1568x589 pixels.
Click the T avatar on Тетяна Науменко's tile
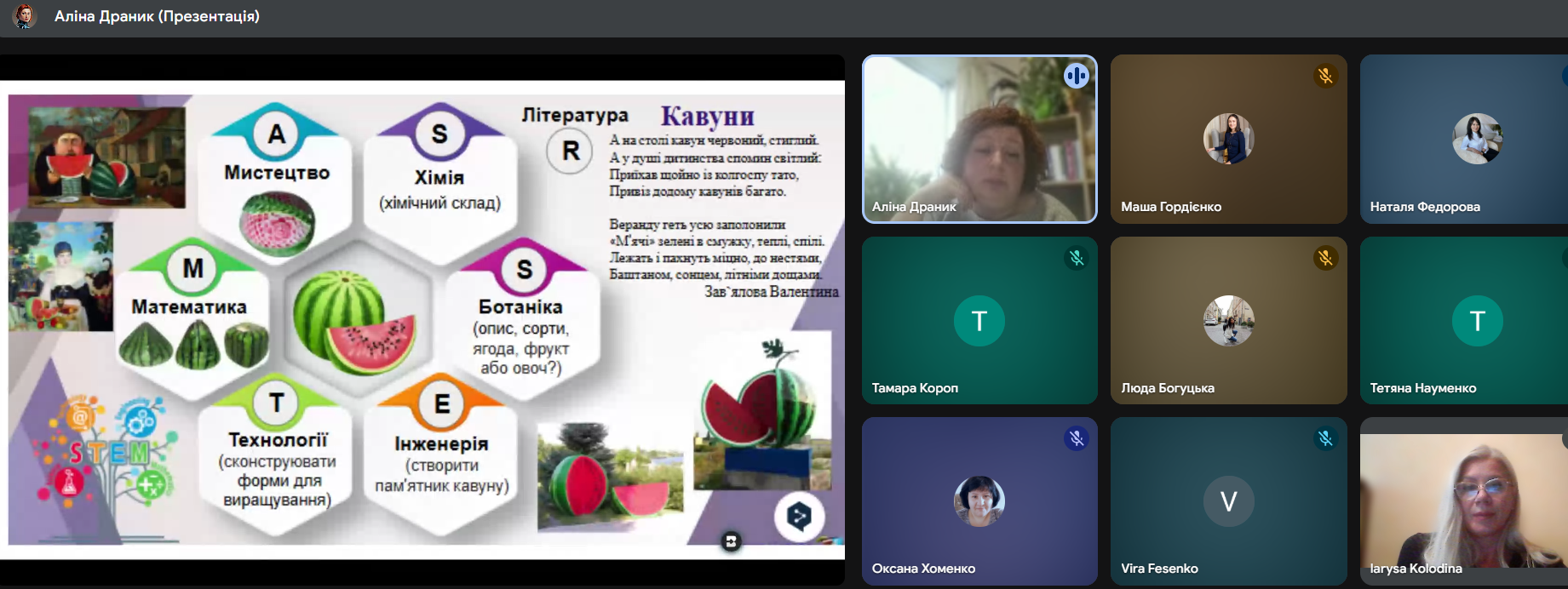[x=1477, y=321]
